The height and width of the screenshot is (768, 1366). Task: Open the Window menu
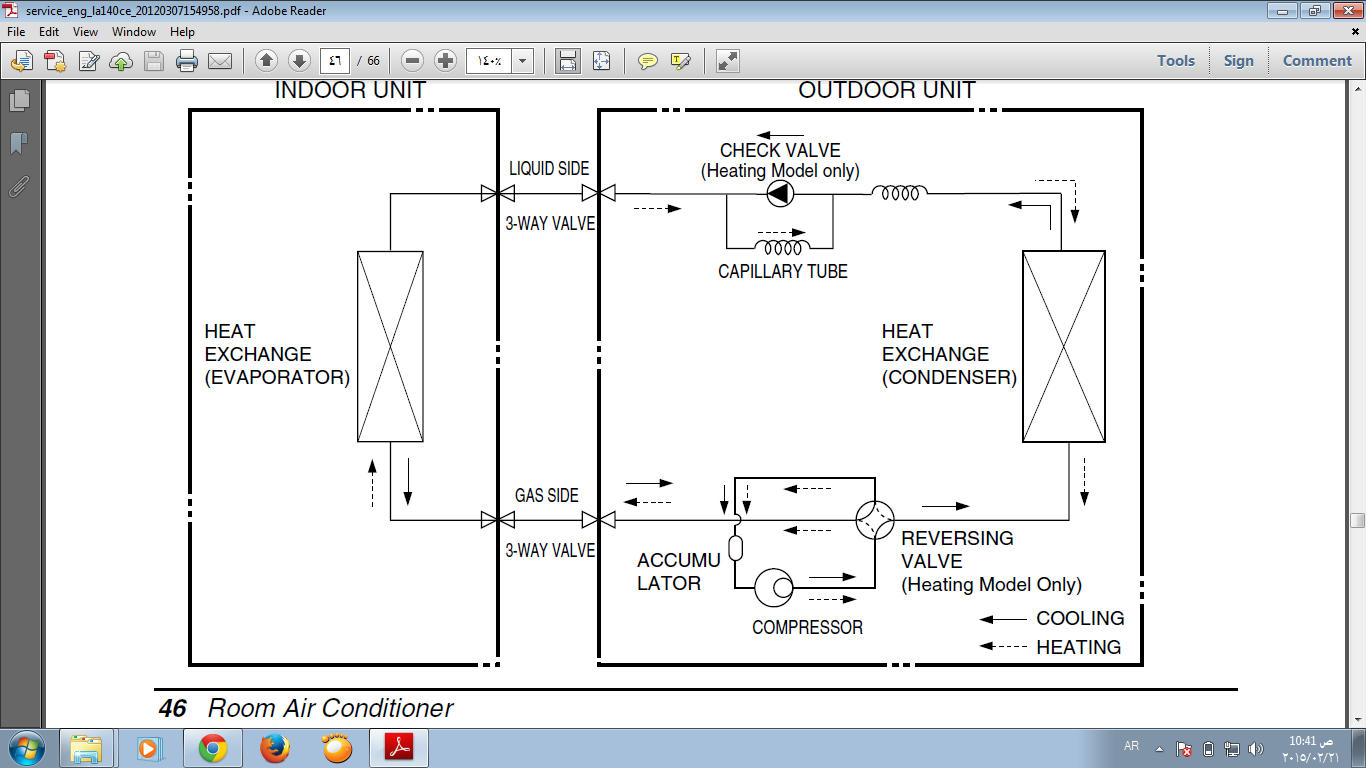[x=134, y=32]
